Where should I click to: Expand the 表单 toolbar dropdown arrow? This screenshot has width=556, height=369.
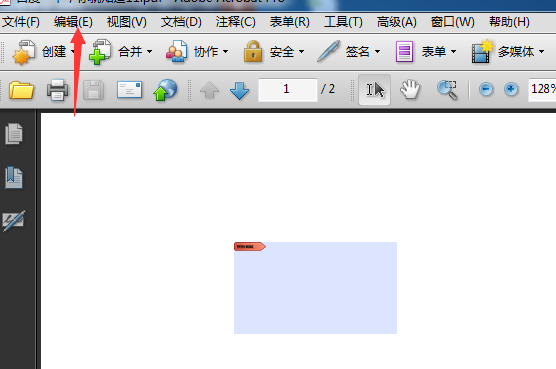click(x=454, y=52)
